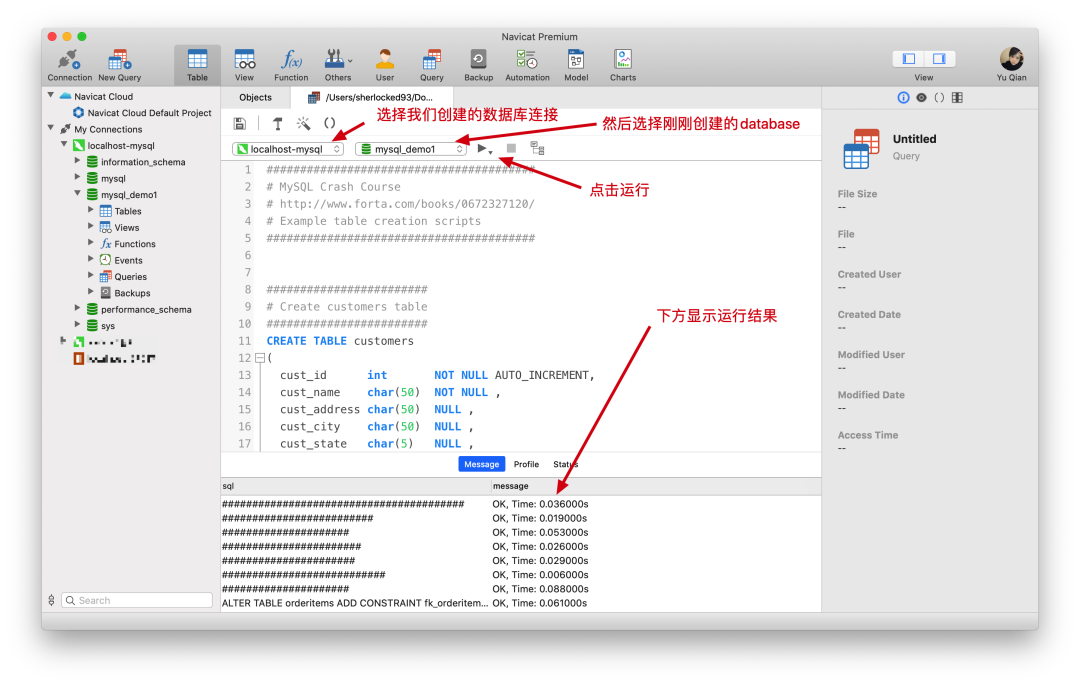Click the sql column header in results
This screenshot has height=685, width=1080.
(x=355, y=486)
